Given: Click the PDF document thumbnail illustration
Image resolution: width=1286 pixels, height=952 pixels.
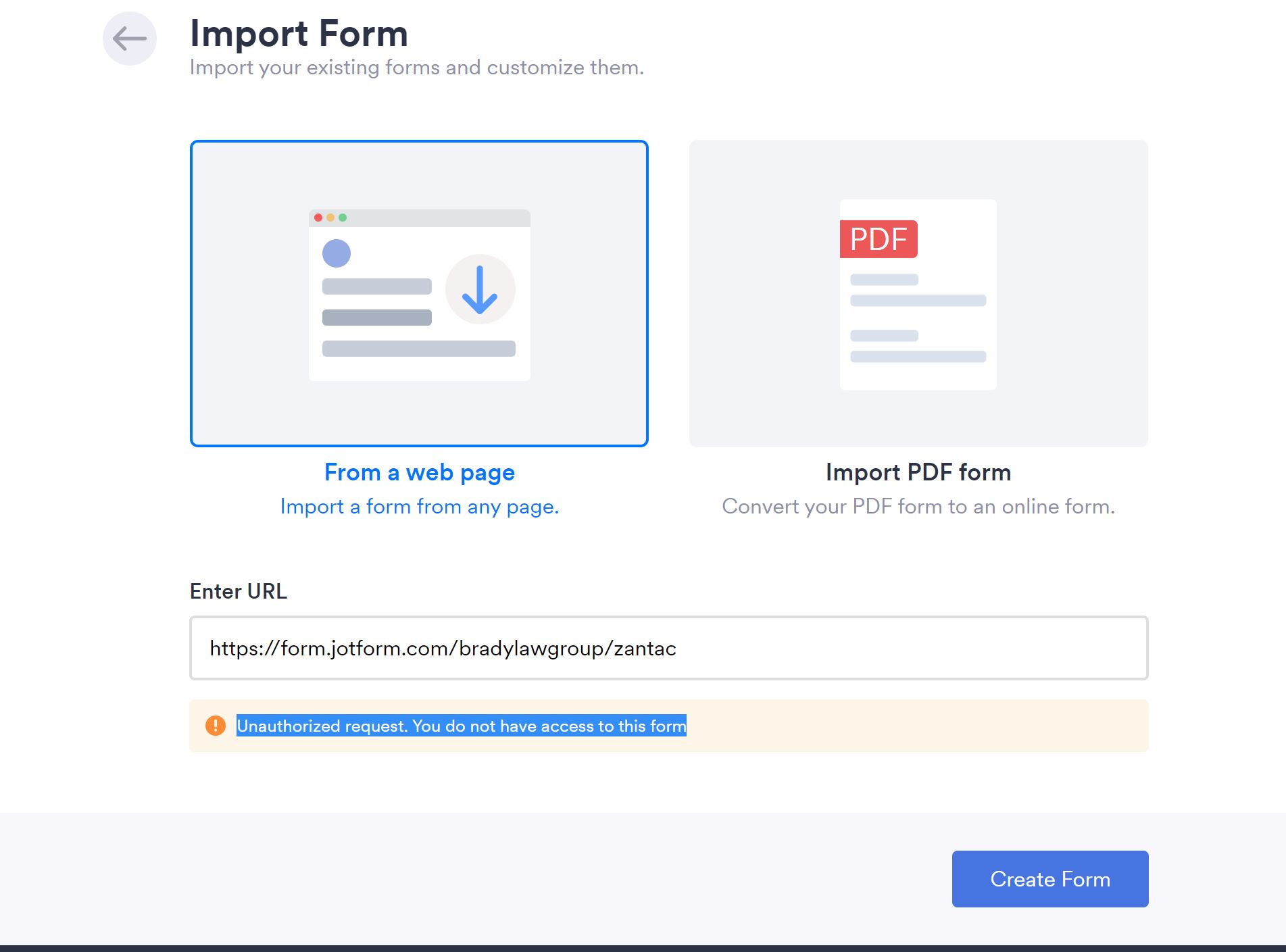Looking at the screenshot, I should (x=918, y=294).
